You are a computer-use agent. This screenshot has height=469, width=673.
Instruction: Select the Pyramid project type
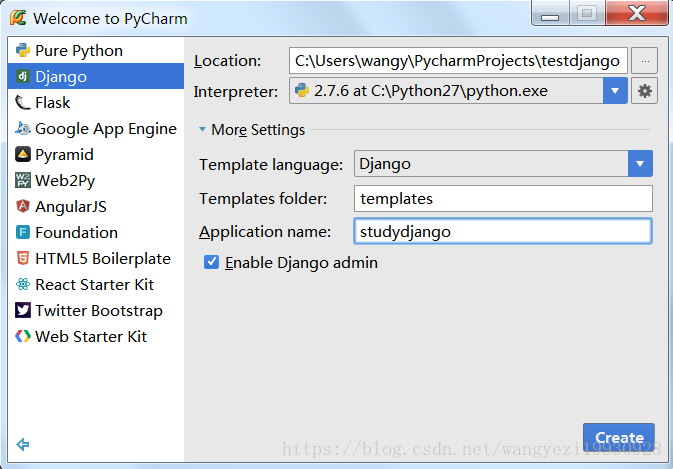tap(96, 154)
